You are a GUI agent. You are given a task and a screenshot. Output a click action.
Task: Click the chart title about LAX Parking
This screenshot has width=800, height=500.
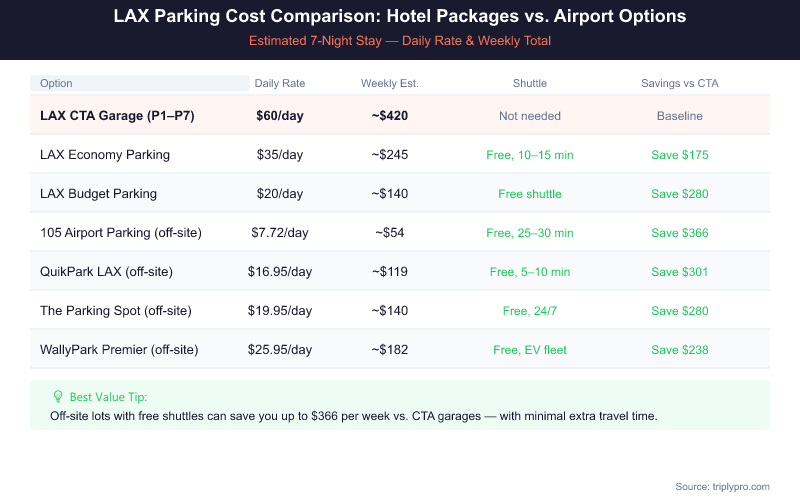coord(400,17)
